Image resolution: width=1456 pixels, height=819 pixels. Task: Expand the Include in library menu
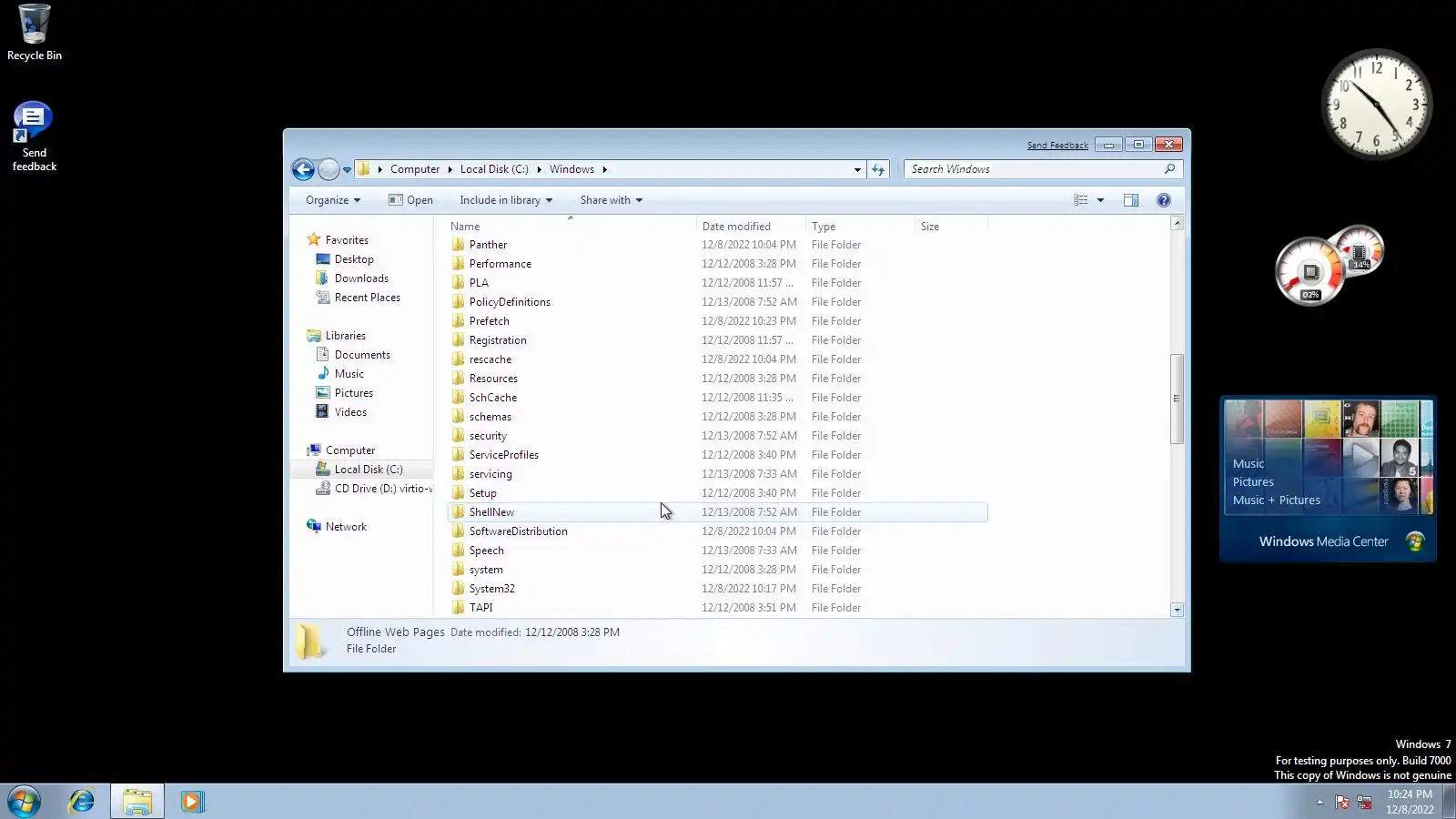tap(506, 200)
